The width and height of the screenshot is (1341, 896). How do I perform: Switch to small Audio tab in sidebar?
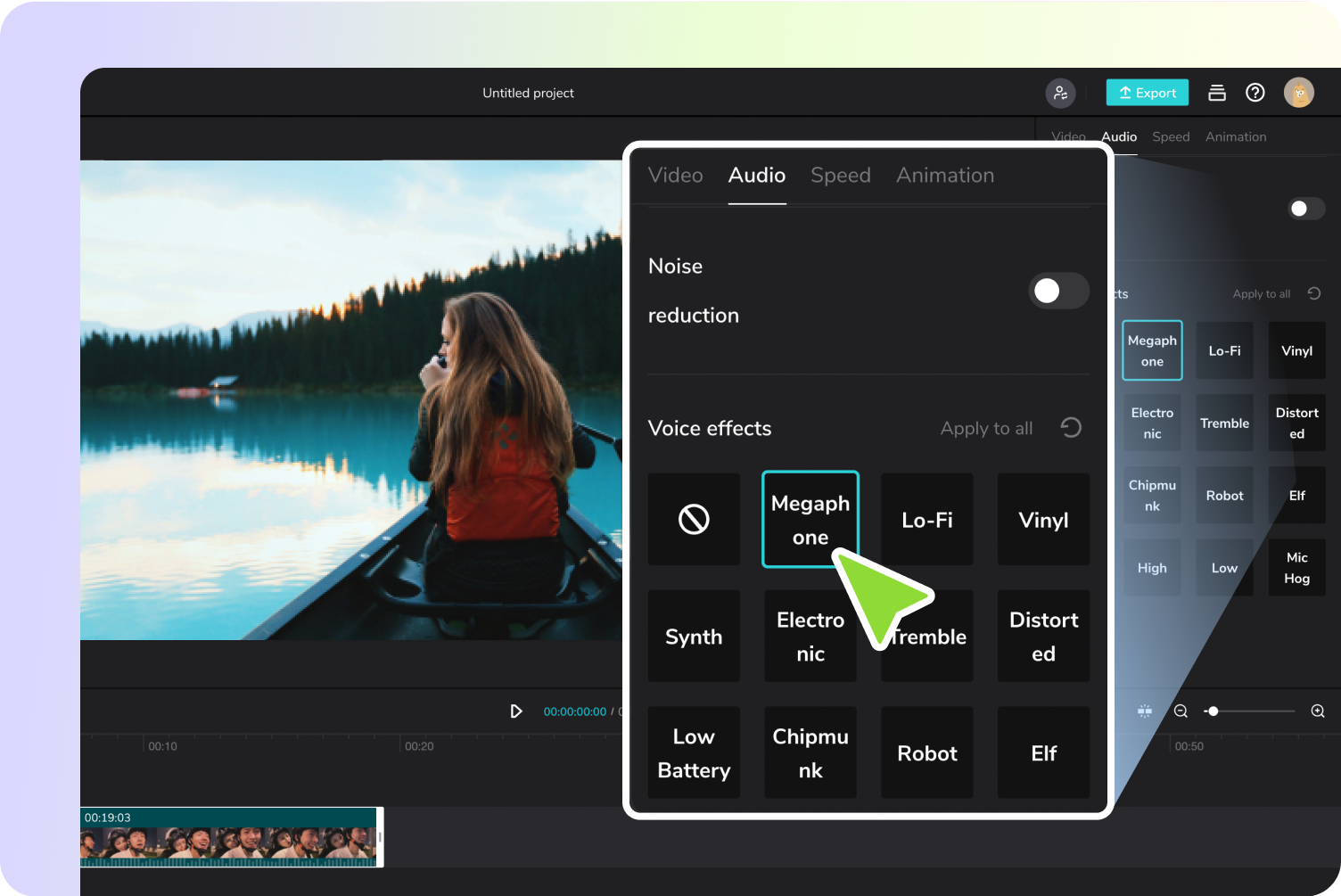point(1119,136)
